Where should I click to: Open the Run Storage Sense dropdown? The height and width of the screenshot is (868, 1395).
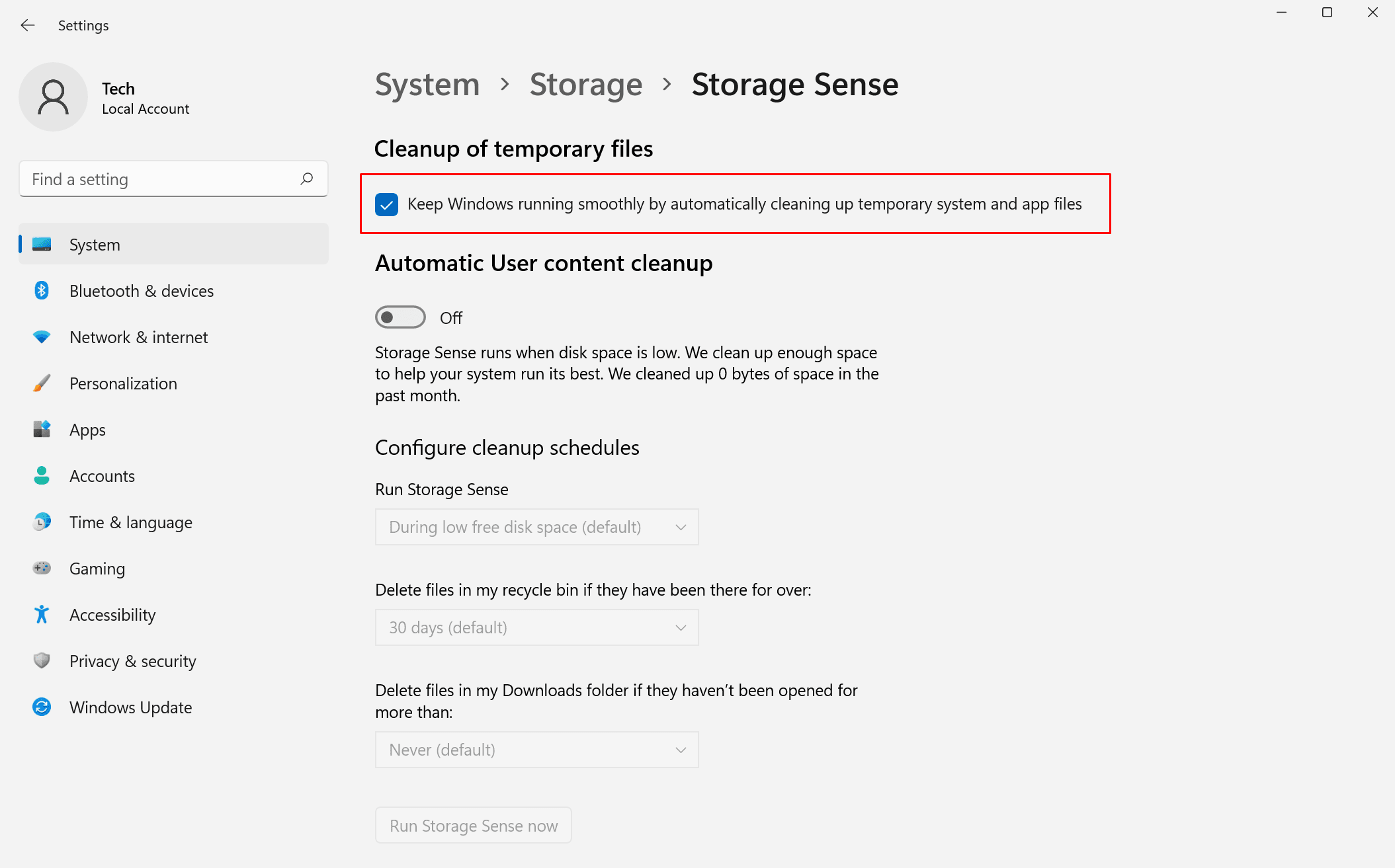536,527
